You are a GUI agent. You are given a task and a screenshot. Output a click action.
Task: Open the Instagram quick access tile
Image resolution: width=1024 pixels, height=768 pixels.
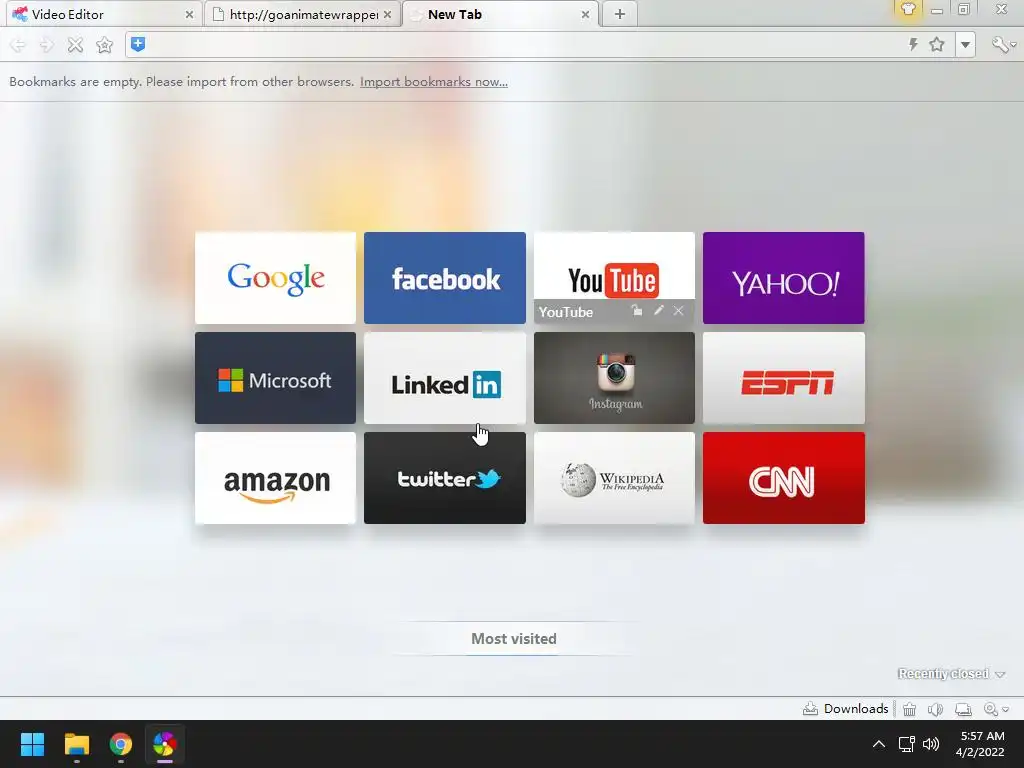click(615, 377)
